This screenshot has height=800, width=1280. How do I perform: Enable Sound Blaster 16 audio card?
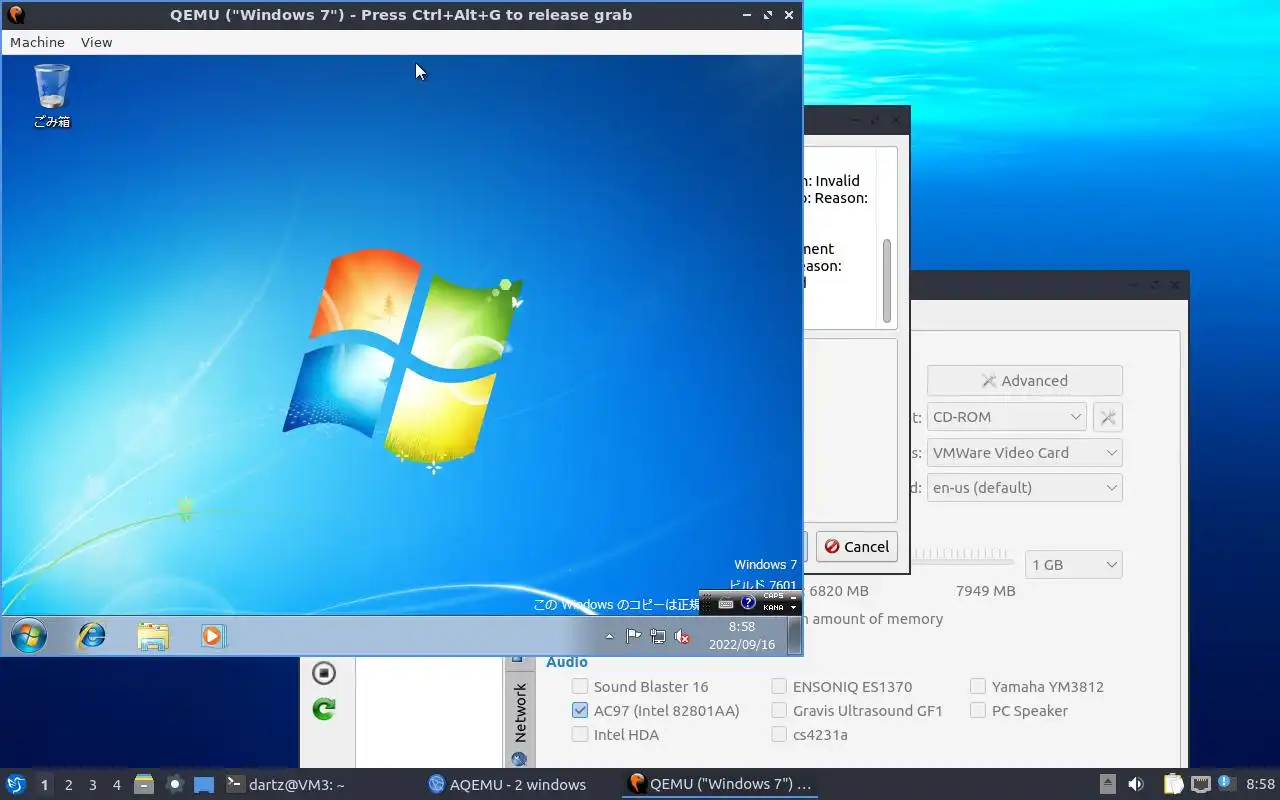580,687
